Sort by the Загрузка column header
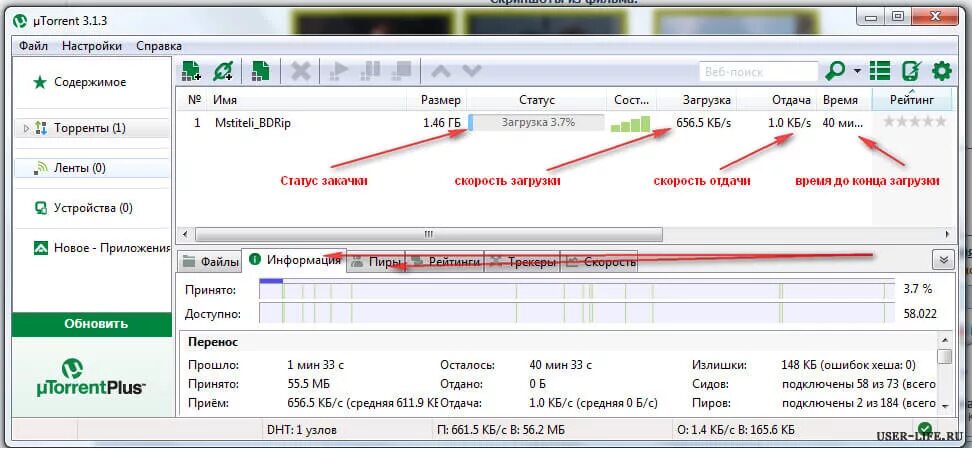972x449 pixels. (697, 100)
